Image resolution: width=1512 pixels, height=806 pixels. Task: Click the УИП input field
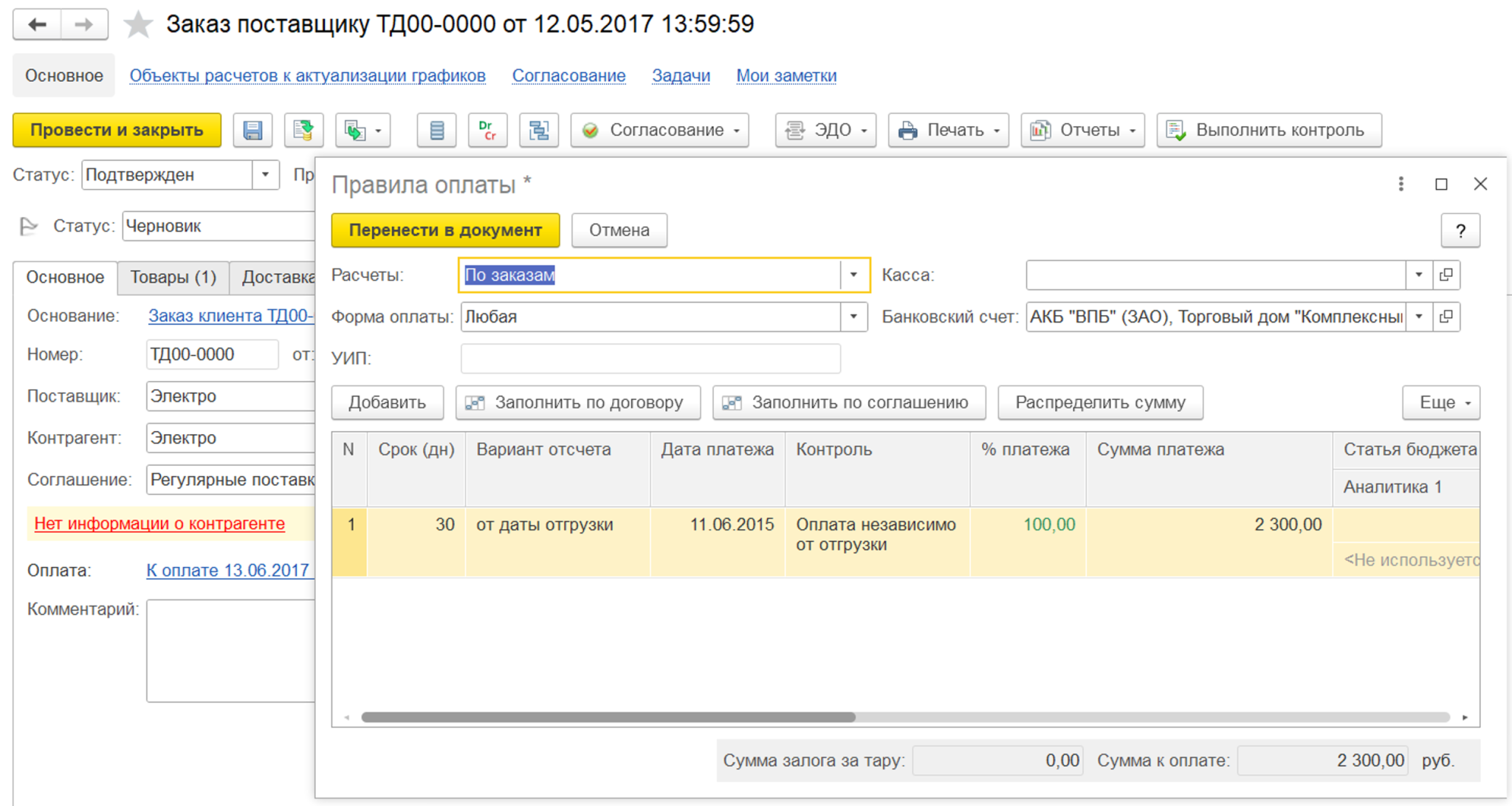click(x=650, y=358)
